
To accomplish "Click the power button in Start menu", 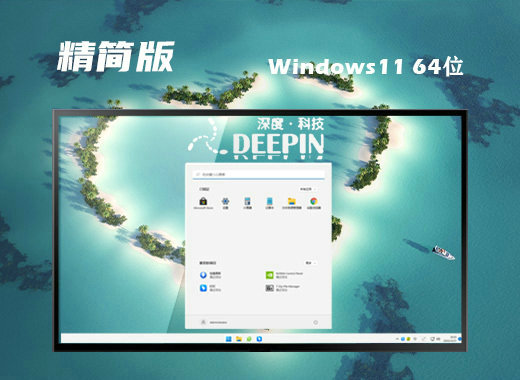I will [x=316, y=322].
